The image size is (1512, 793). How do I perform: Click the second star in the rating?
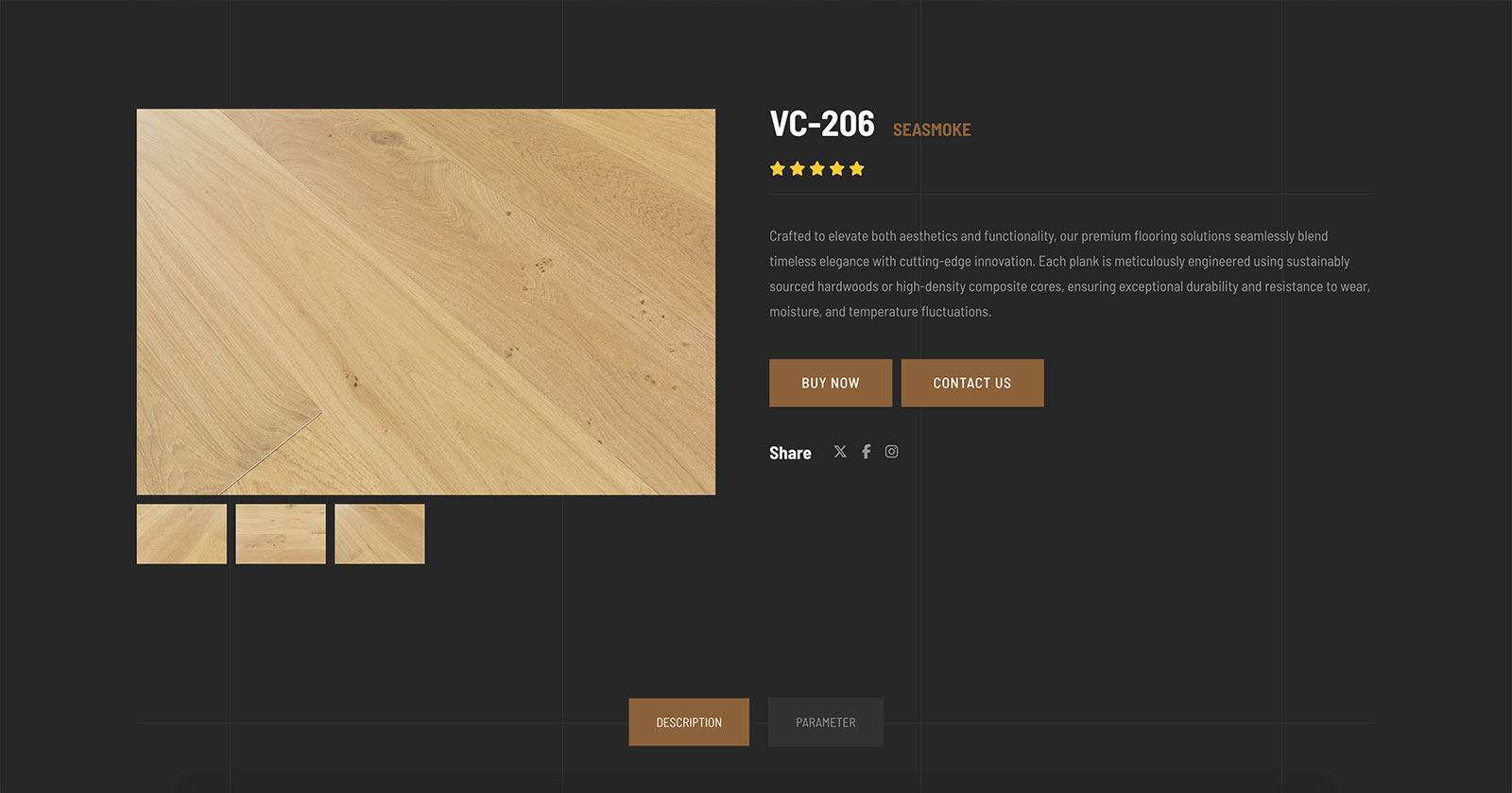[x=798, y=169]
